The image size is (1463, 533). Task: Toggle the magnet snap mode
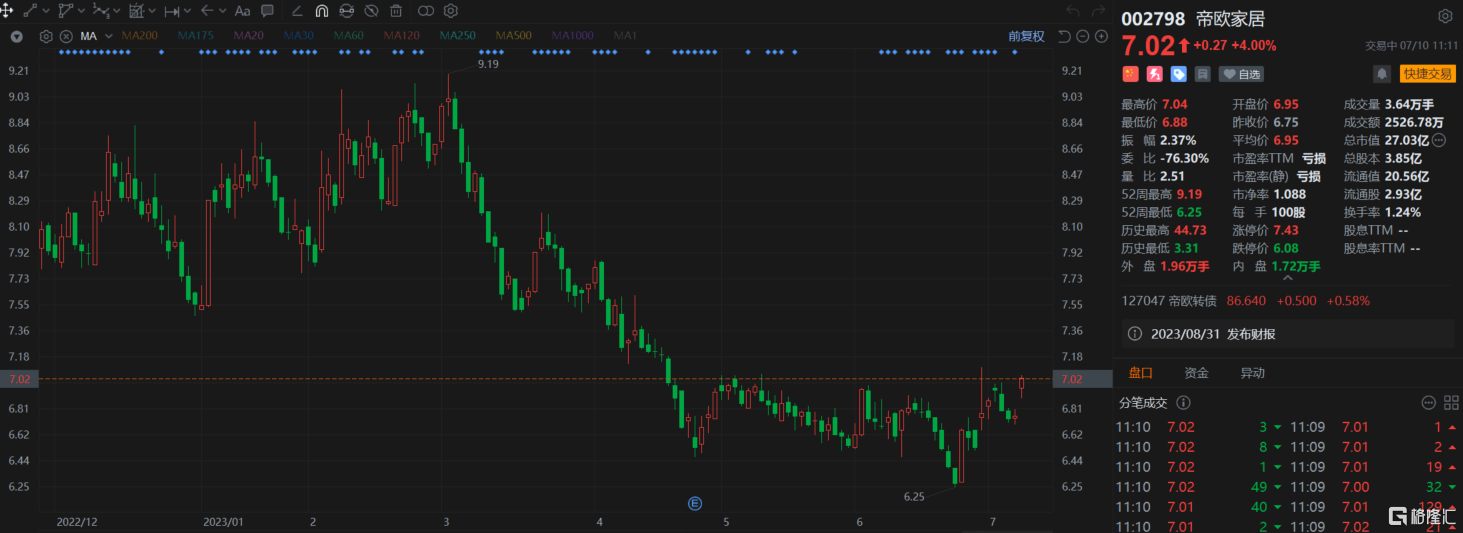(321, 11)
